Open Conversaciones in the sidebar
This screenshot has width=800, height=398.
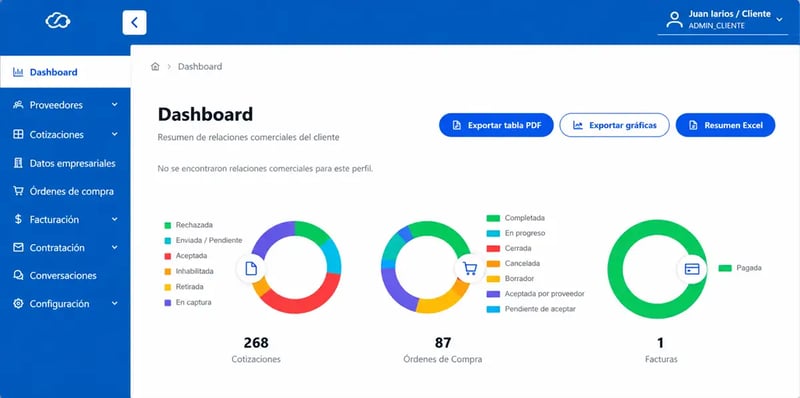[x=65, y=276]
